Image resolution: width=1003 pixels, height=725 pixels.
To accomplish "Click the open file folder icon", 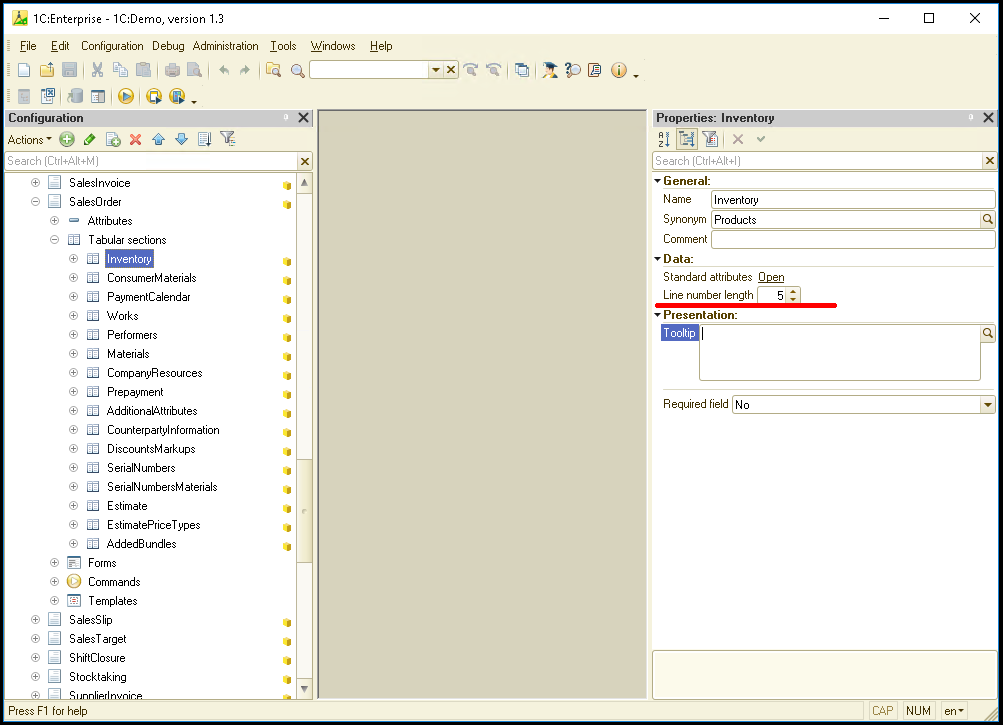I will (47, 70).
